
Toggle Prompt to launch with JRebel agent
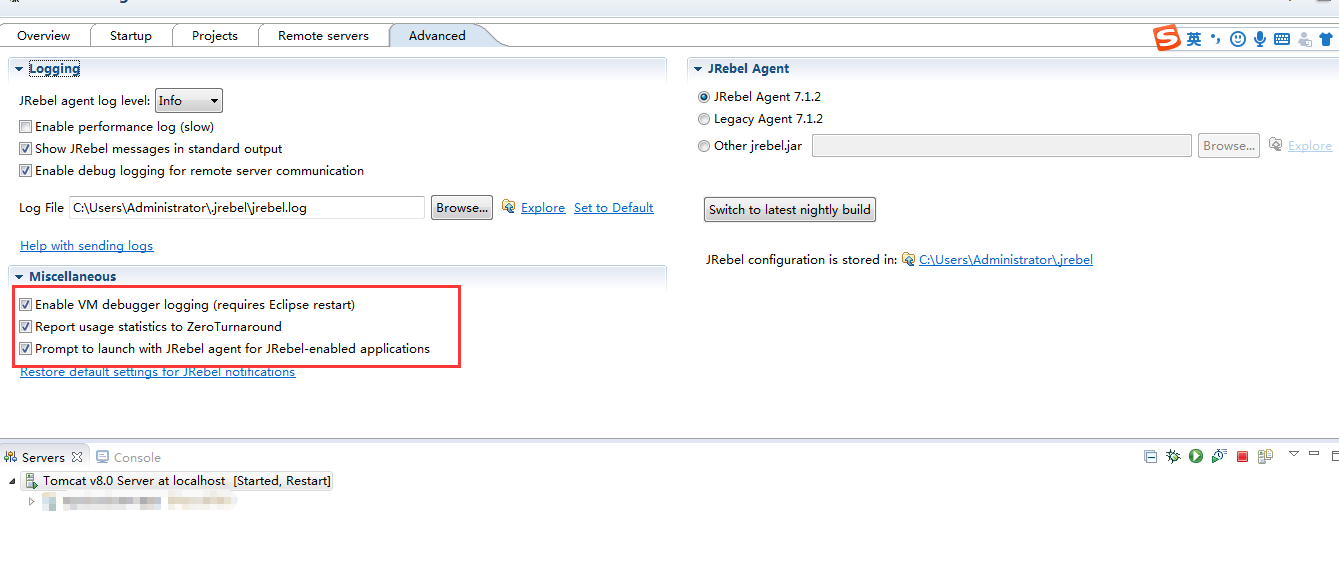coord(26,349)
